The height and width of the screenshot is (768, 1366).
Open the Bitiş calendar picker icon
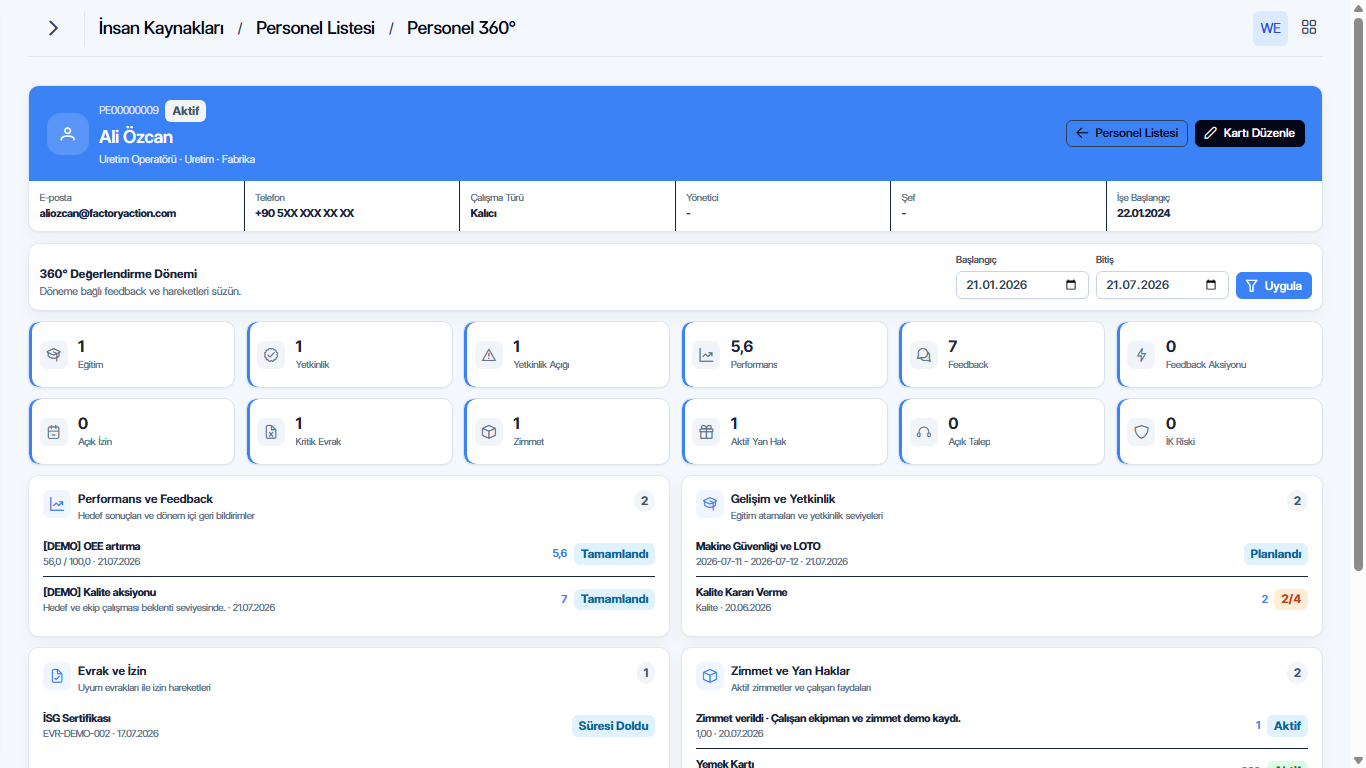1211,285
